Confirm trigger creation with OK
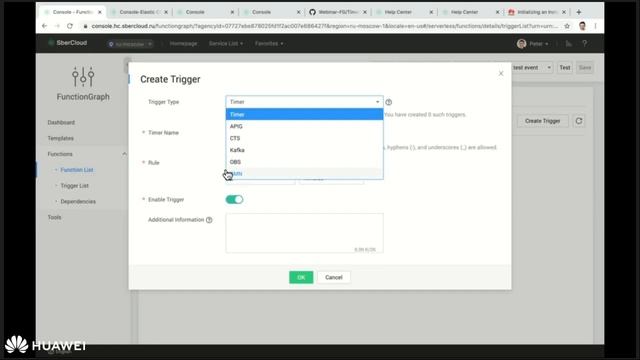The width and height of the screenshot is (640, 360). (x=301, y=277)
